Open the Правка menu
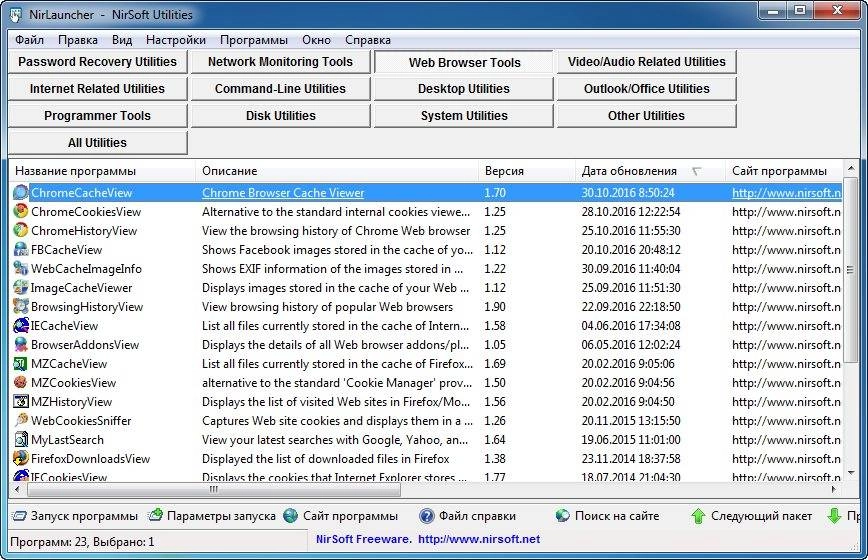 tap(78, 40)
